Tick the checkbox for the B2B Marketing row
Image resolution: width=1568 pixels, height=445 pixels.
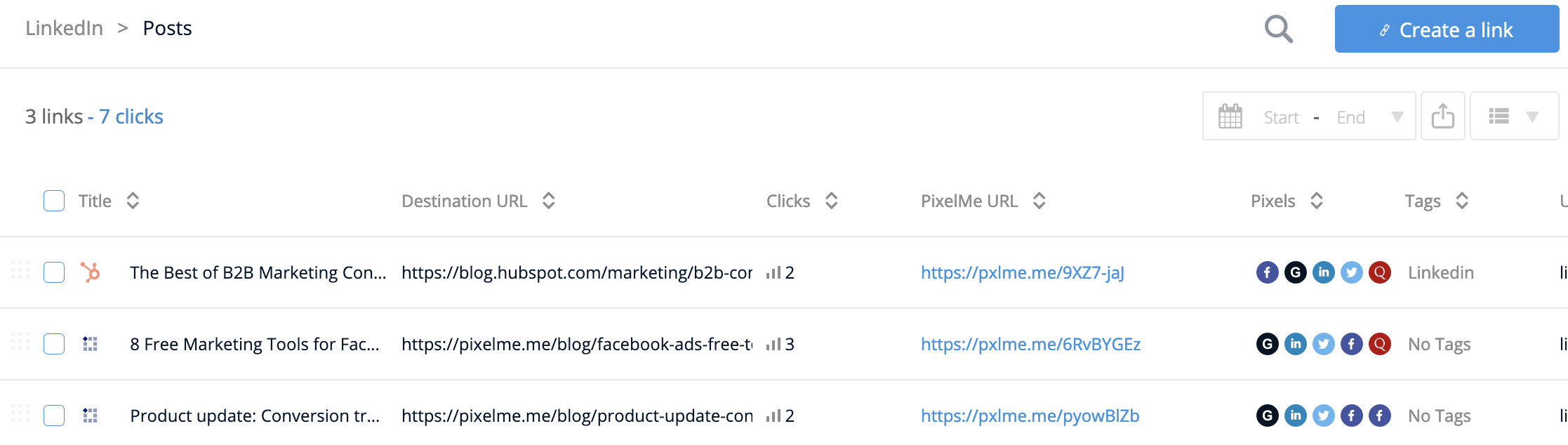pyautogui.click(x=53, y=272)
